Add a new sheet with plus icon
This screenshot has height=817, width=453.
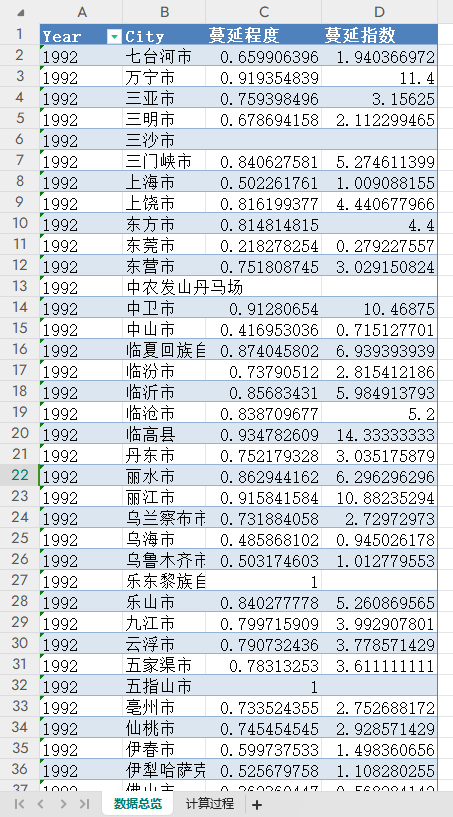[x=256, y=804]
